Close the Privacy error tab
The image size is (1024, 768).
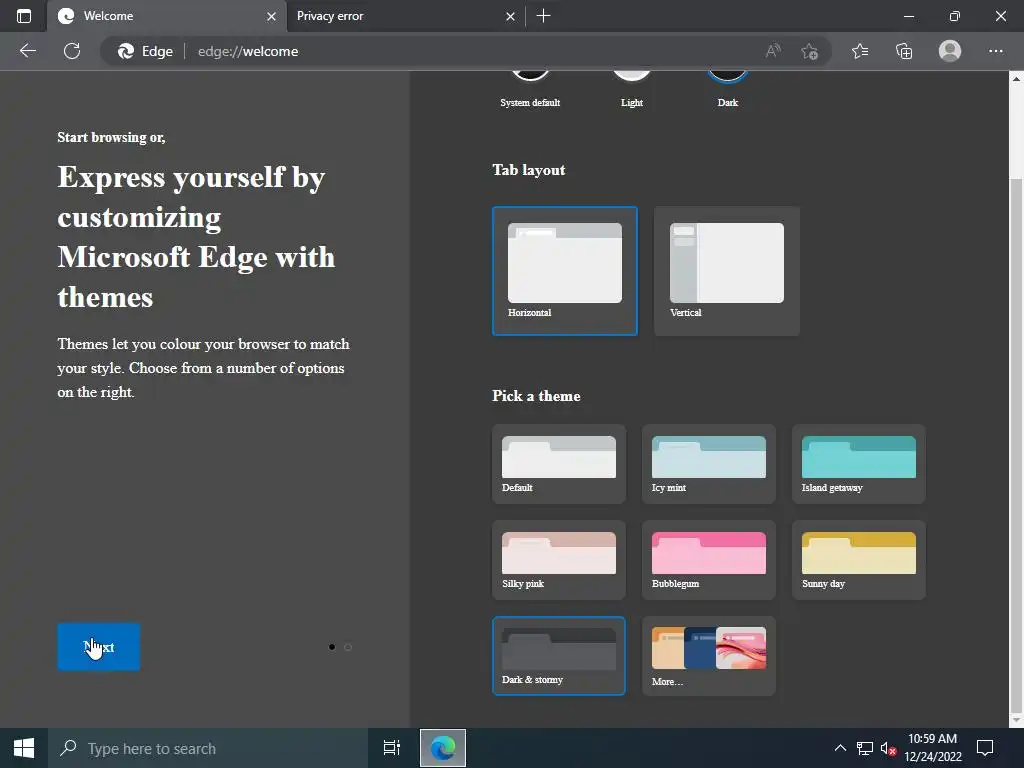pos(510,16)
